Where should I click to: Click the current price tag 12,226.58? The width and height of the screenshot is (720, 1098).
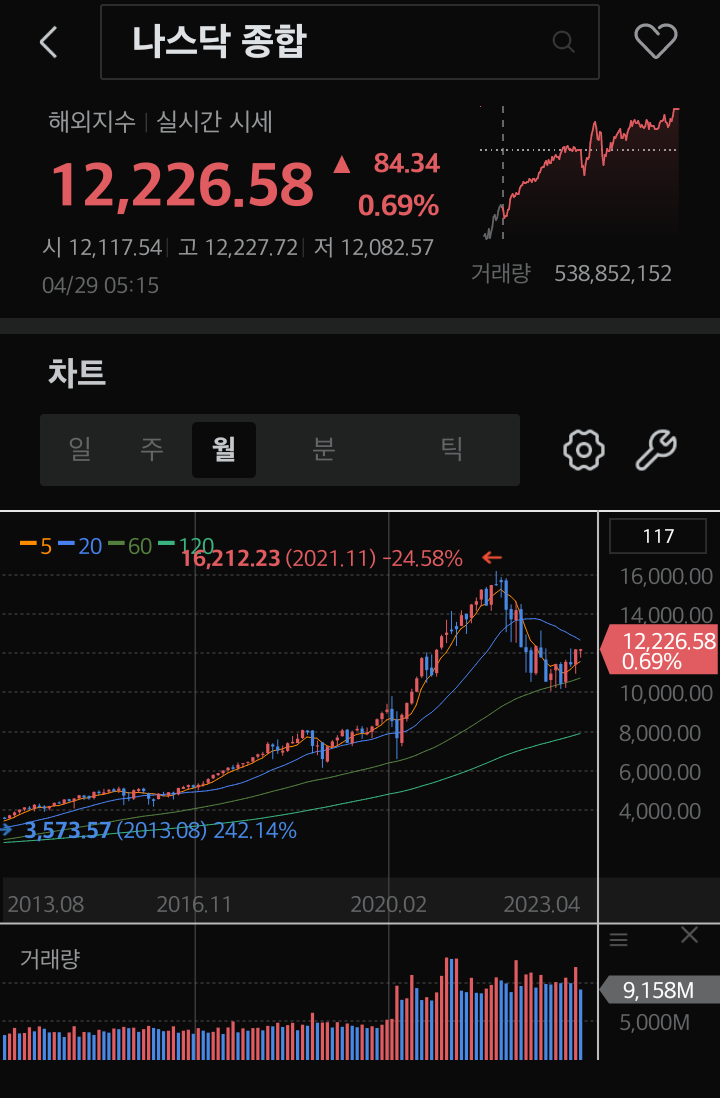click(x=660, y=650)
